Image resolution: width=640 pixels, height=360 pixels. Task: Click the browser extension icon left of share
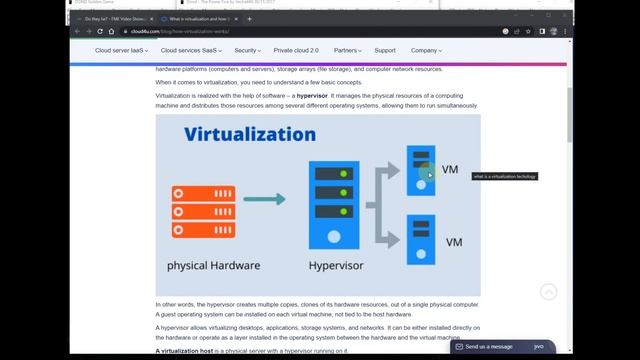click(505, 31)
